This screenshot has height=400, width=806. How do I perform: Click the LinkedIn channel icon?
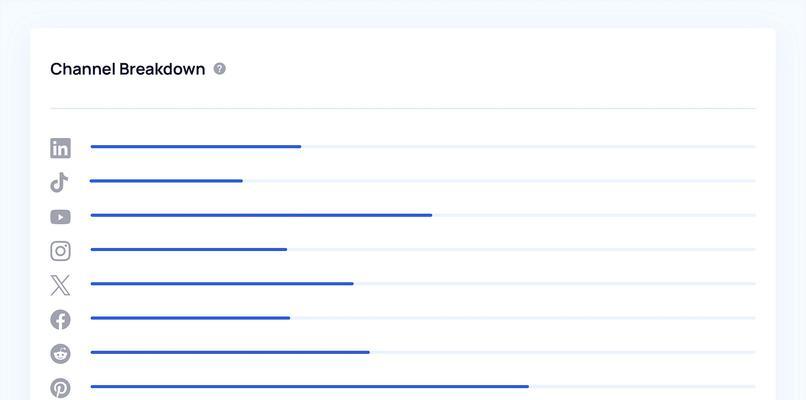coord(60,148)
